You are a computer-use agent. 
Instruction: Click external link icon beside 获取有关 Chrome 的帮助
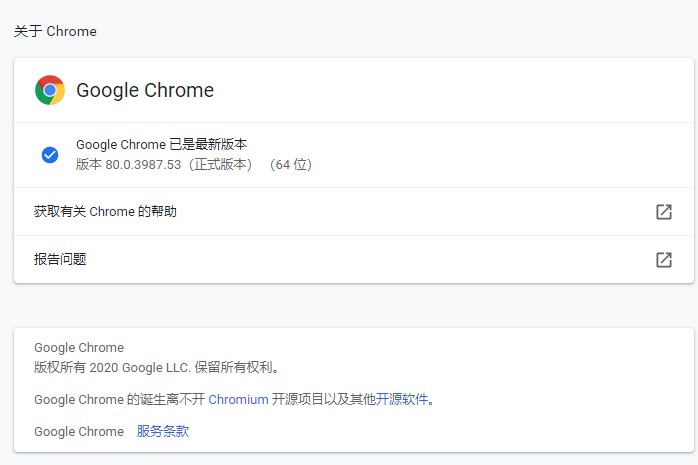pos(663,212)
